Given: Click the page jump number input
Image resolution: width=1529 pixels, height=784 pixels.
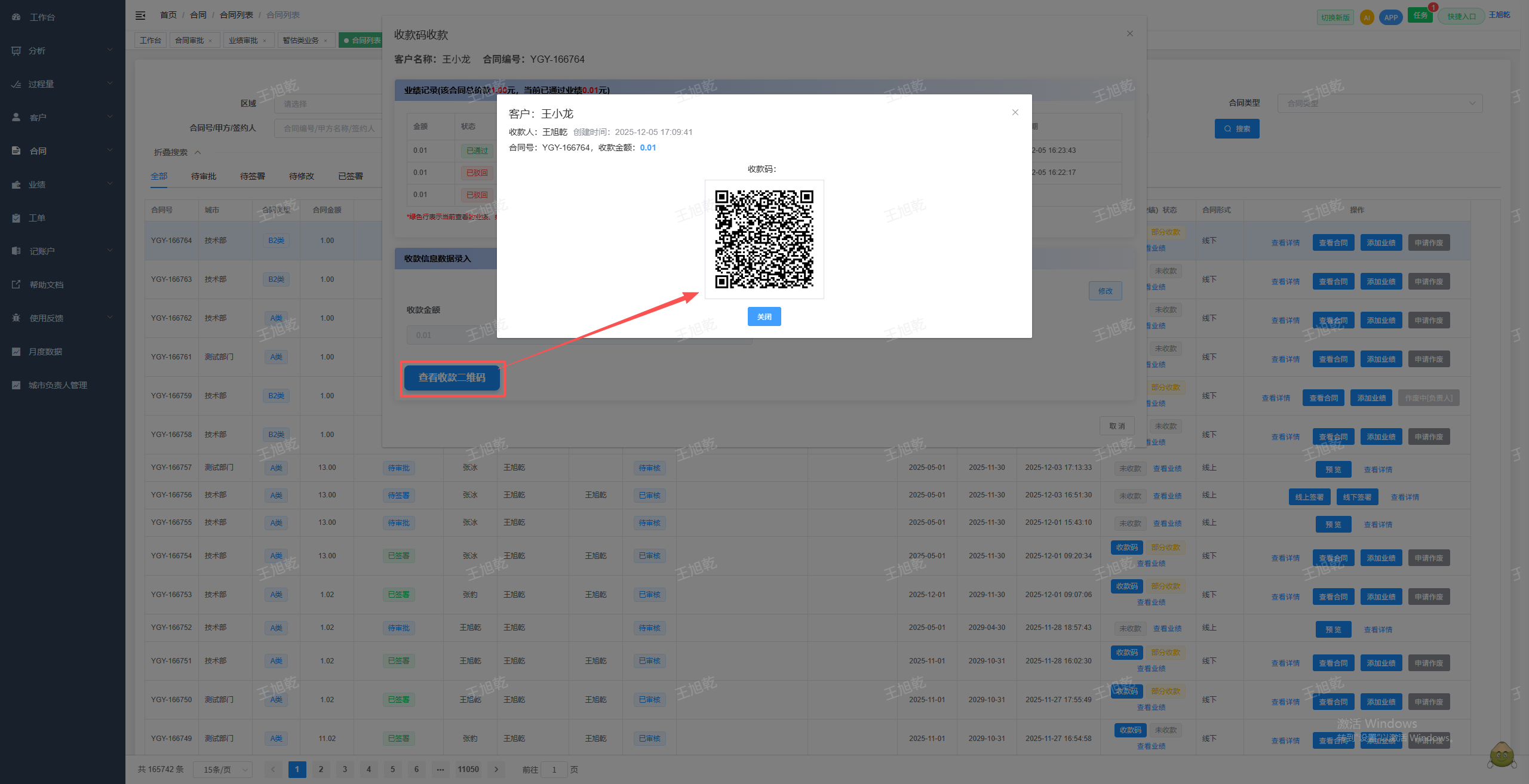Looking at the screenshot, I should pos(554,770).
